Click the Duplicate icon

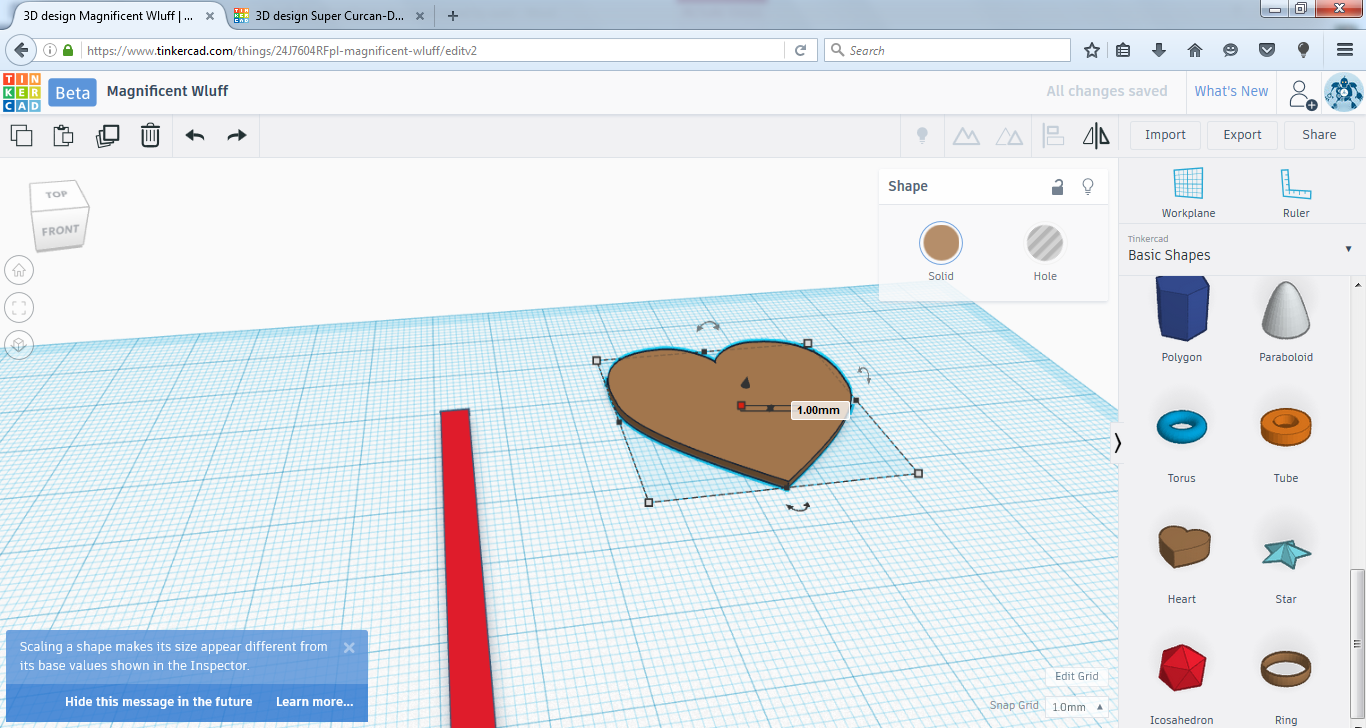coord(107,135)
